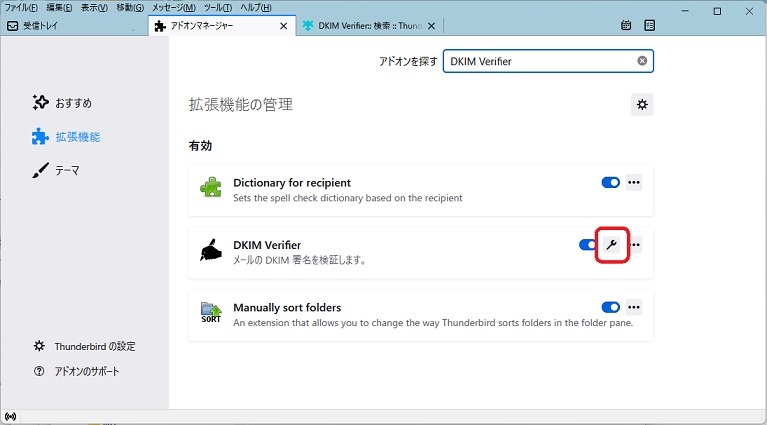Screen dimensions: 767x425
Task: Clear the add-on search field
Action: click(642, 61)
